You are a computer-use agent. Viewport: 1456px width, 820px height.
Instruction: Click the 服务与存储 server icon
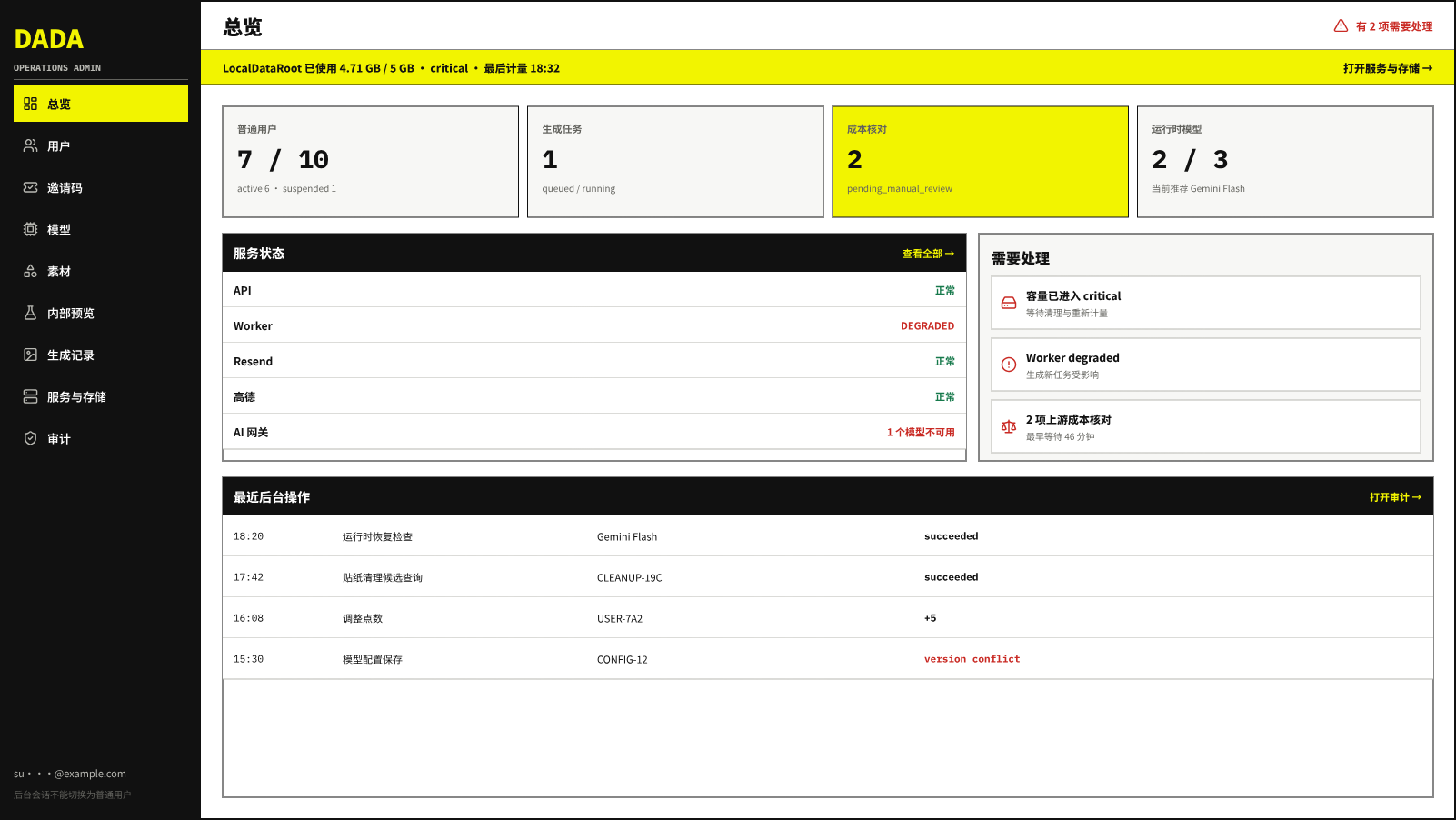[x=30, y=396]
